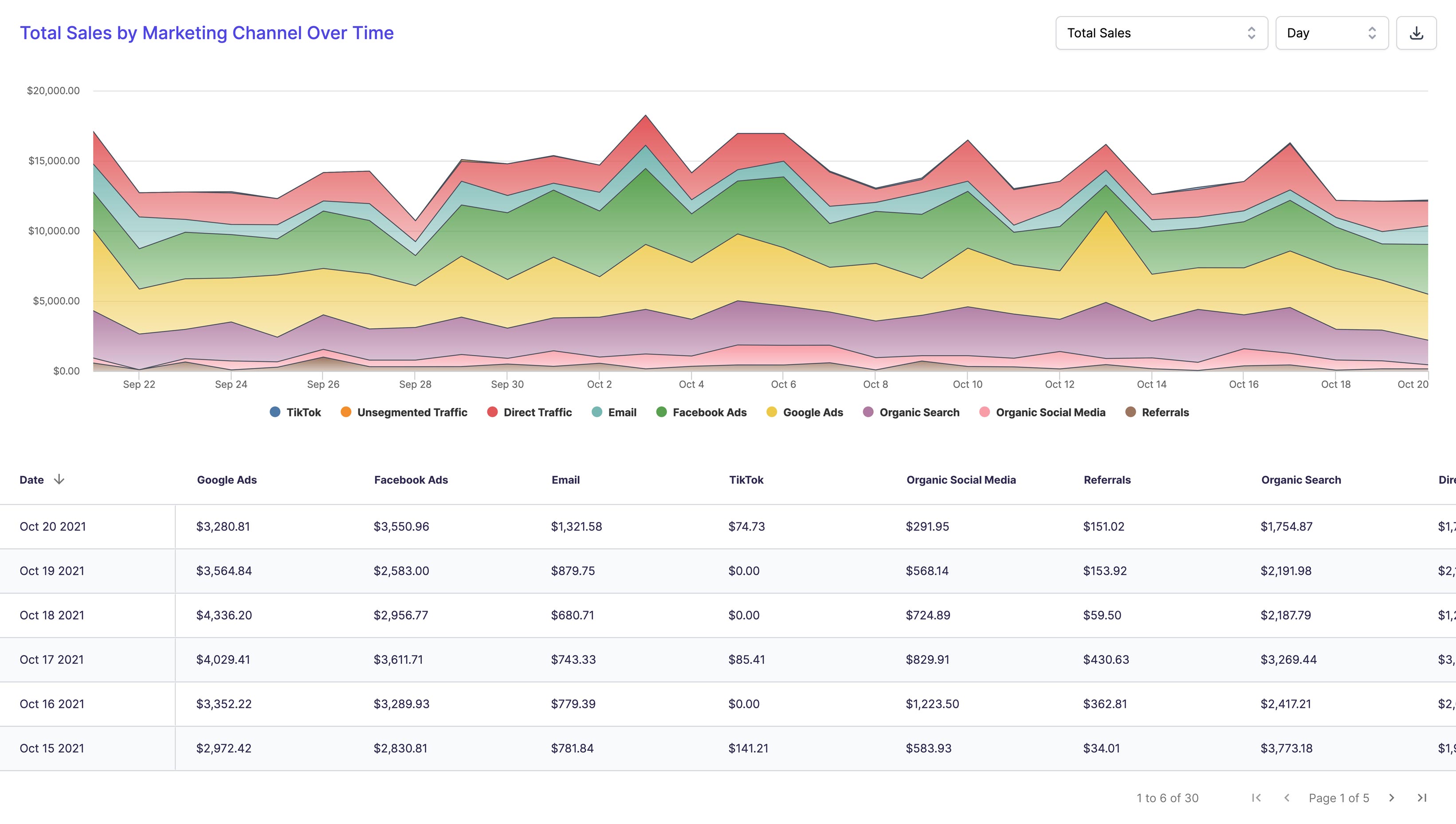Toggle the TikTok series in the legend
Viewport: 1456px width, 824px height.
coord(295,412)
